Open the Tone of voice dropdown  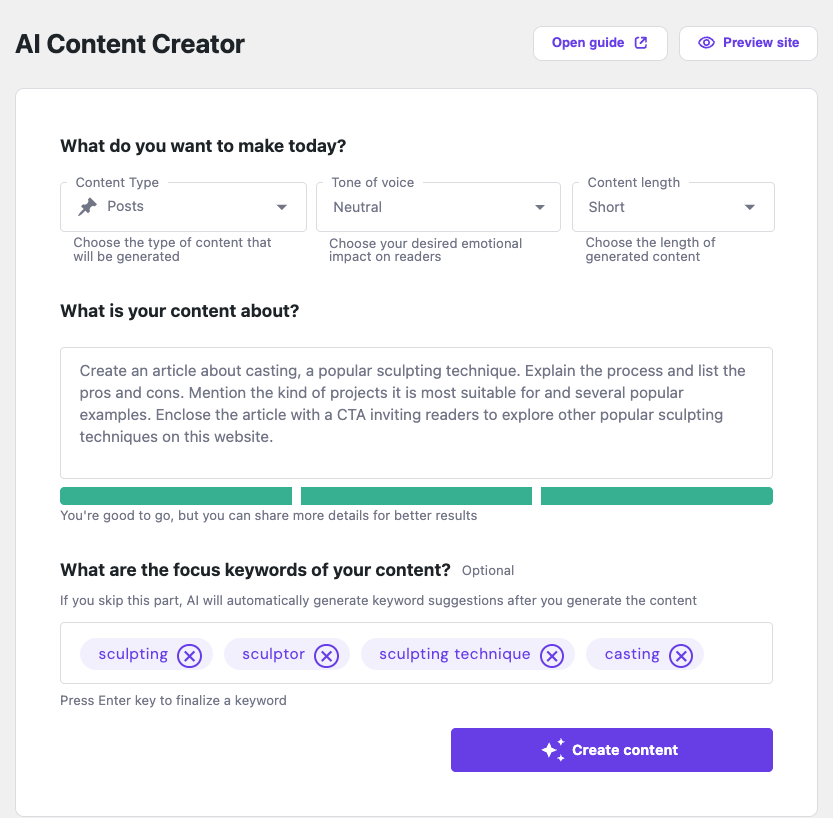point(540,207)
